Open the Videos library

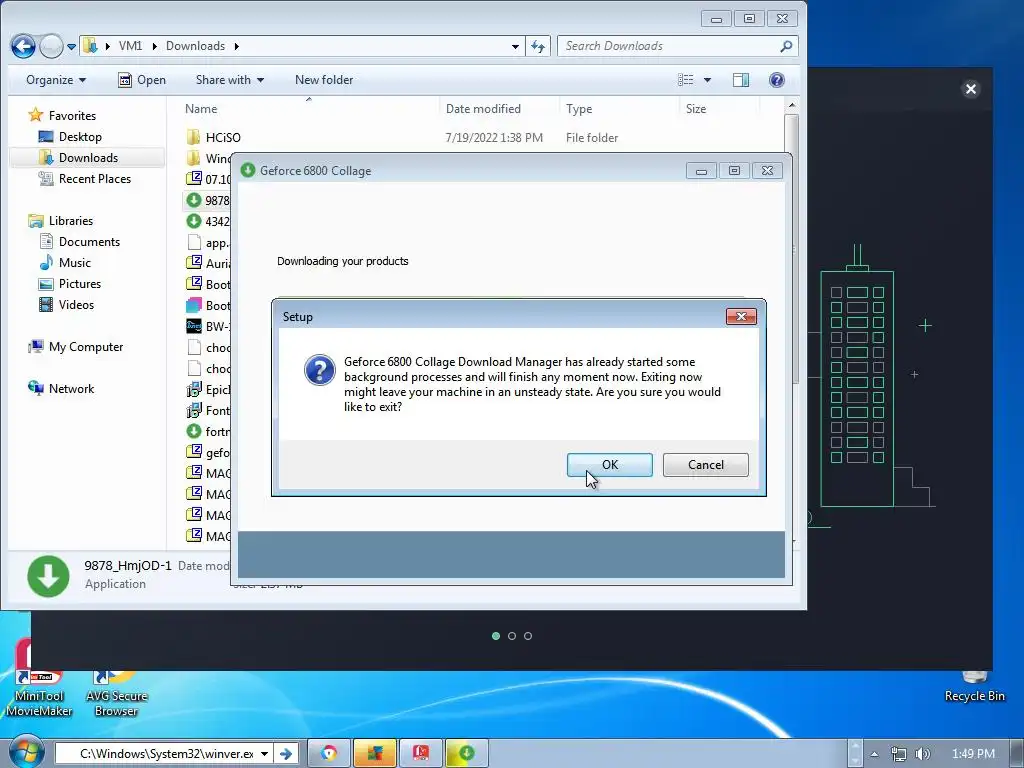(x=76, y=304)
